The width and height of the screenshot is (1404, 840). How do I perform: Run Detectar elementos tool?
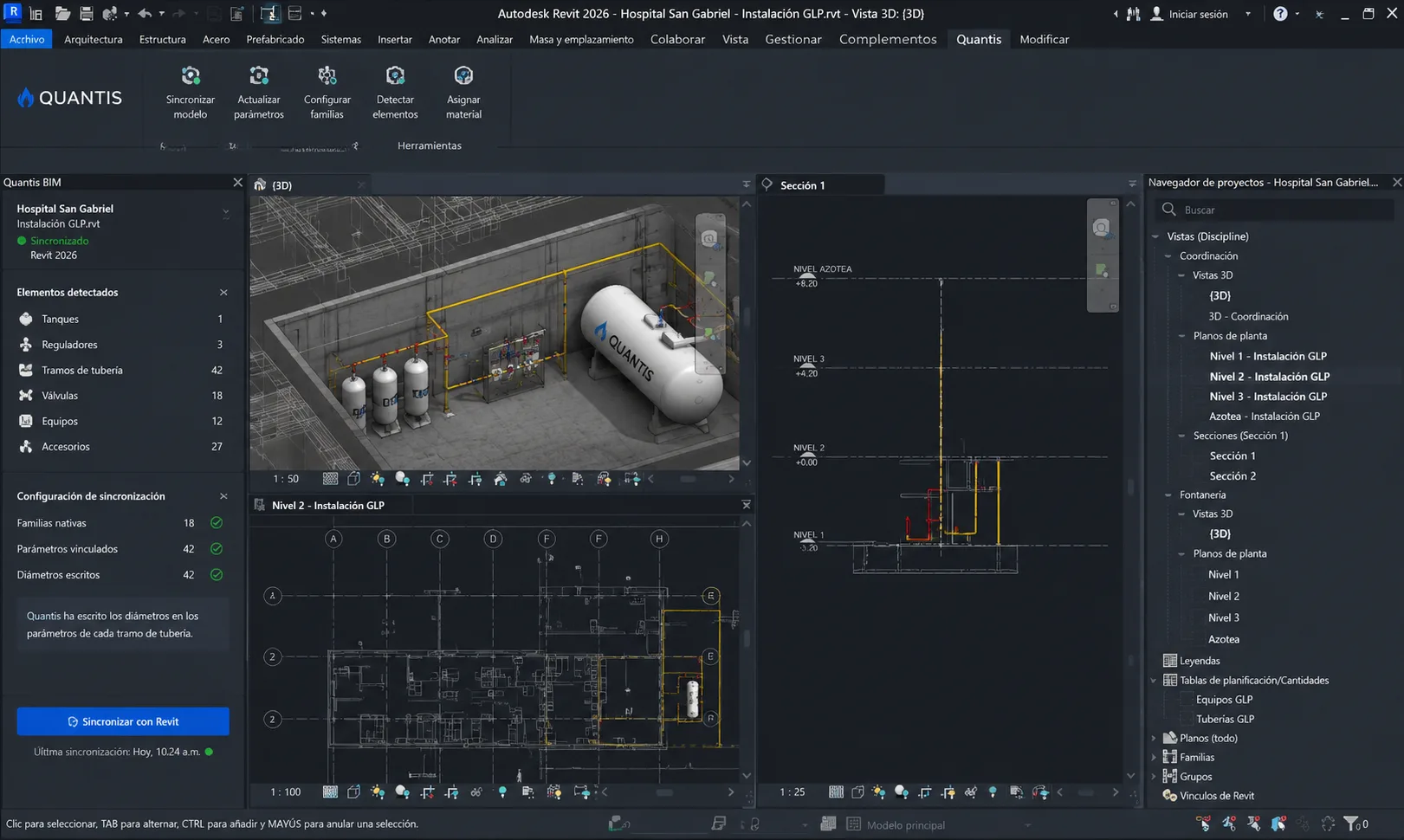coord(395,76)
